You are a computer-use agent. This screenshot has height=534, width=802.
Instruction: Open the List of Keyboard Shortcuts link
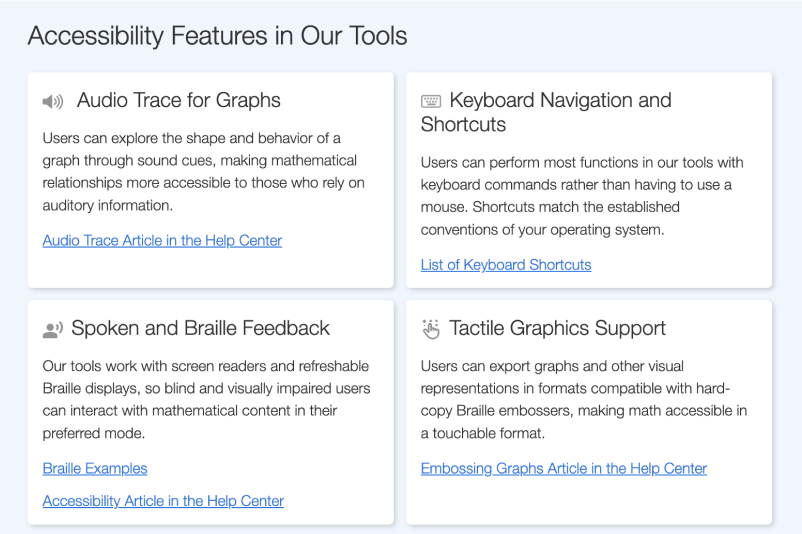pyautogui.click(x=505, y=265)
